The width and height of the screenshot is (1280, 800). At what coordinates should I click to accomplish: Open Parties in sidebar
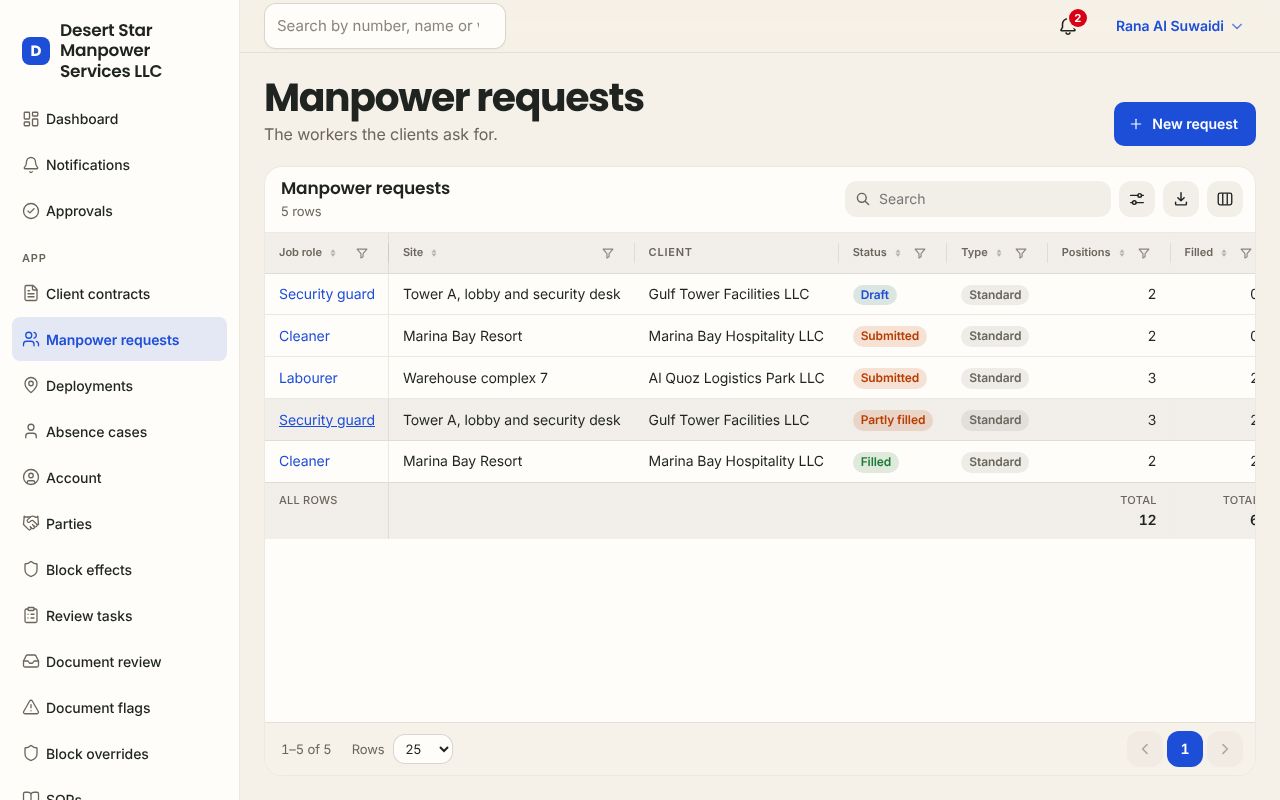119,524
